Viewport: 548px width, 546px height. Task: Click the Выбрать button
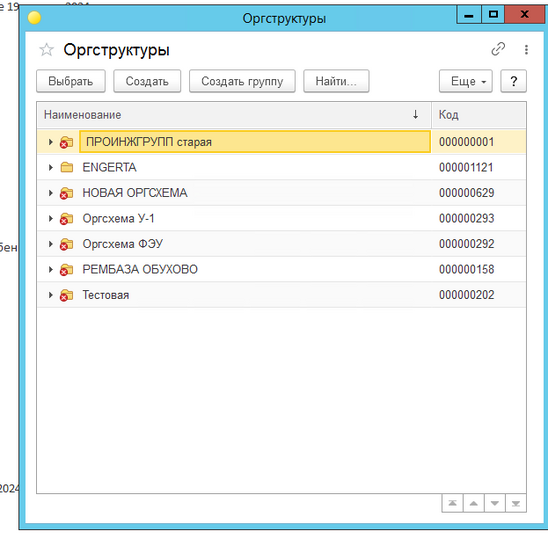click(x=71, y=81)
